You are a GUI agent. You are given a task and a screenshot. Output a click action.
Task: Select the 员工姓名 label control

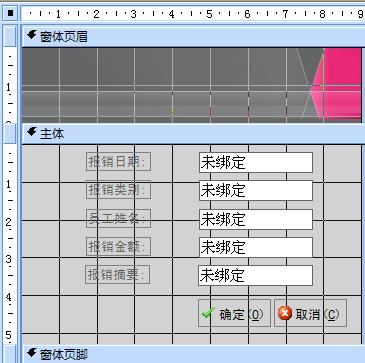[118, 218]
